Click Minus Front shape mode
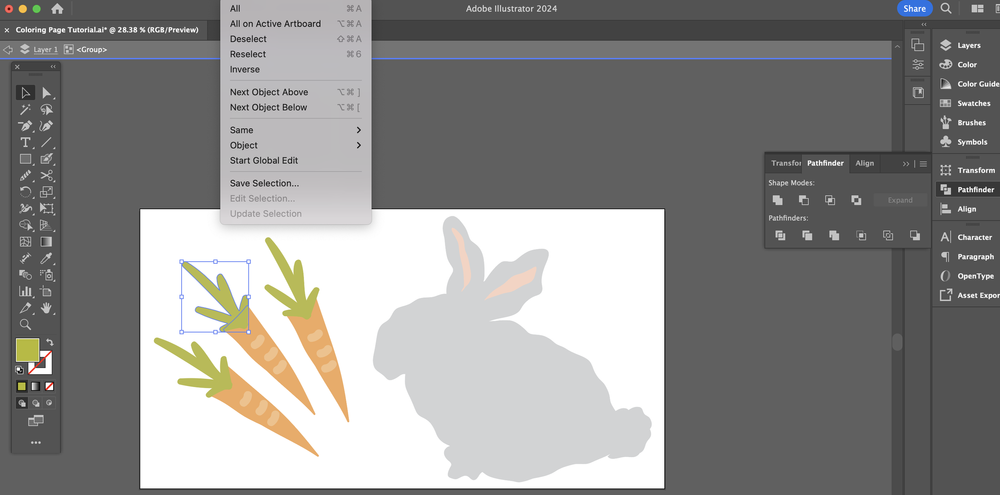Viewport: 1000px width, 495px height. pyautogui.click(x=804, y=200)
